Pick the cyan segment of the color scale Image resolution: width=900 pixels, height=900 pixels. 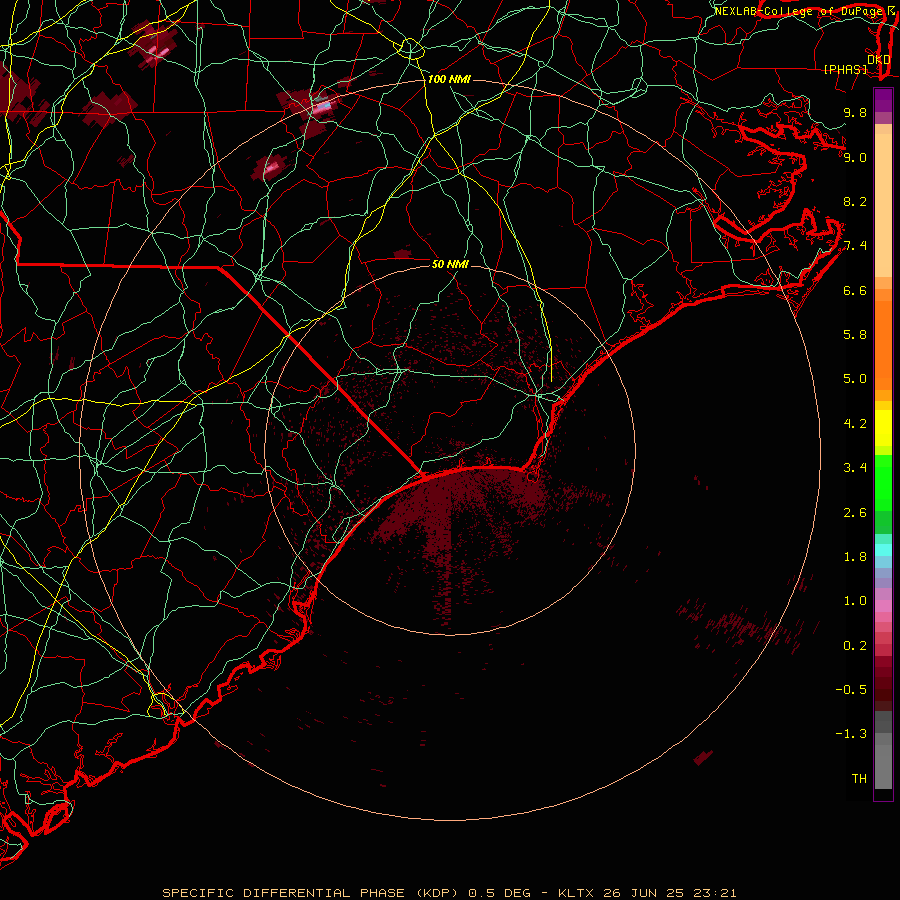(x=883, y=550)
